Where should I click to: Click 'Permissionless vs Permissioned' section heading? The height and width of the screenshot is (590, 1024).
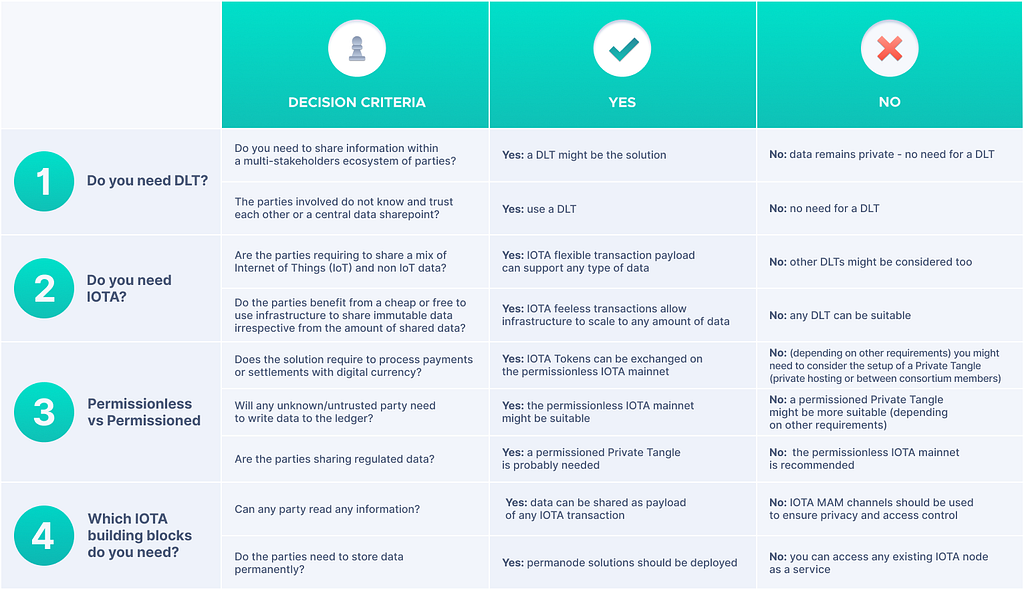coord(143,412)
